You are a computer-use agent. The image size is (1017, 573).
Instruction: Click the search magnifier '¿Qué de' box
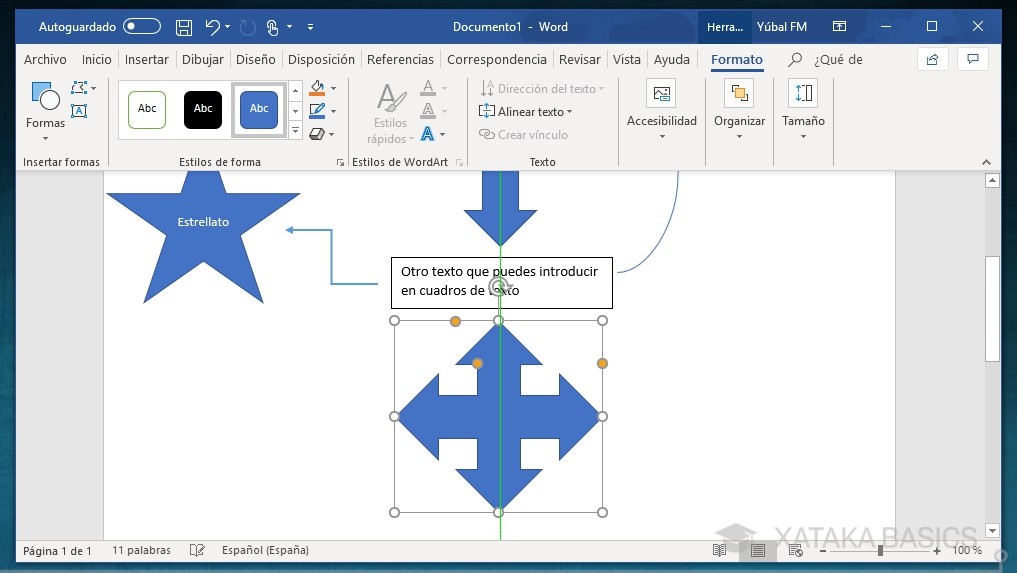coord(825,59)
